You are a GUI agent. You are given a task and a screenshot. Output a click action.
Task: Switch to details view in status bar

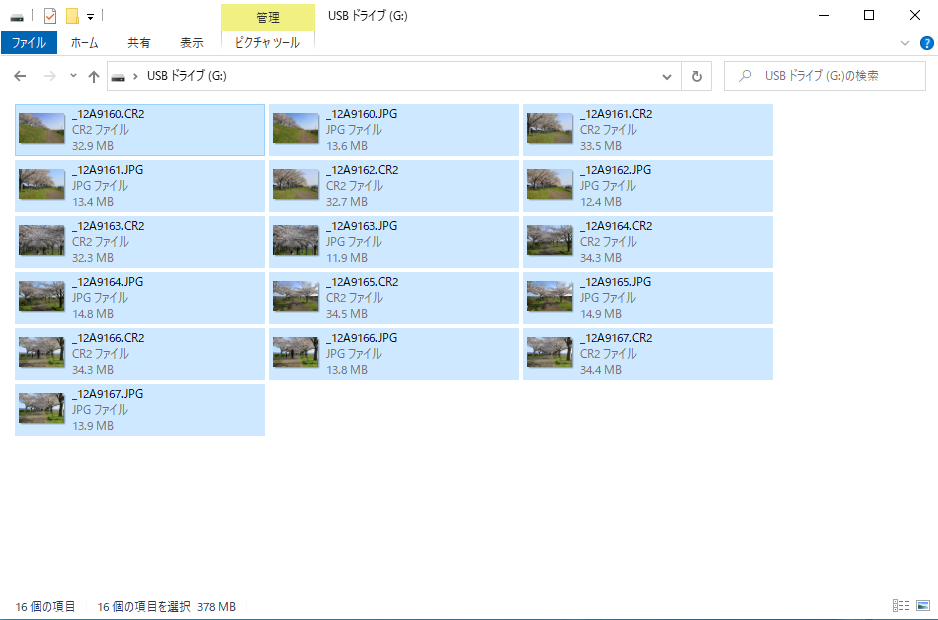[x=900, y=606]
